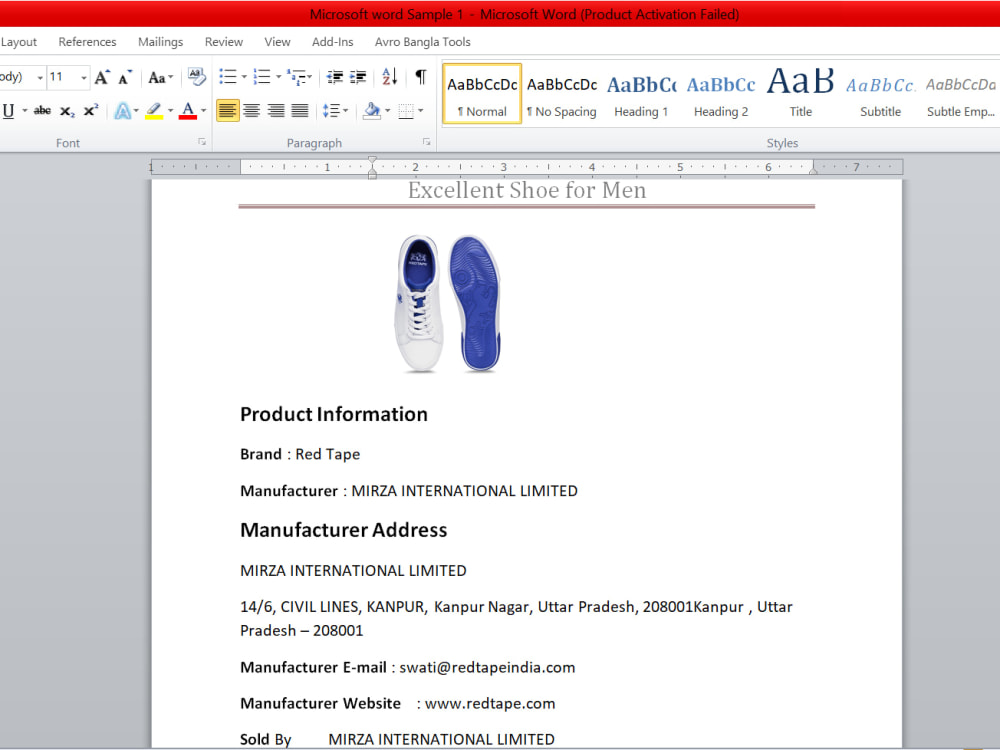
Task: Click the first line indent ruler marker
Action: (372, 160)
